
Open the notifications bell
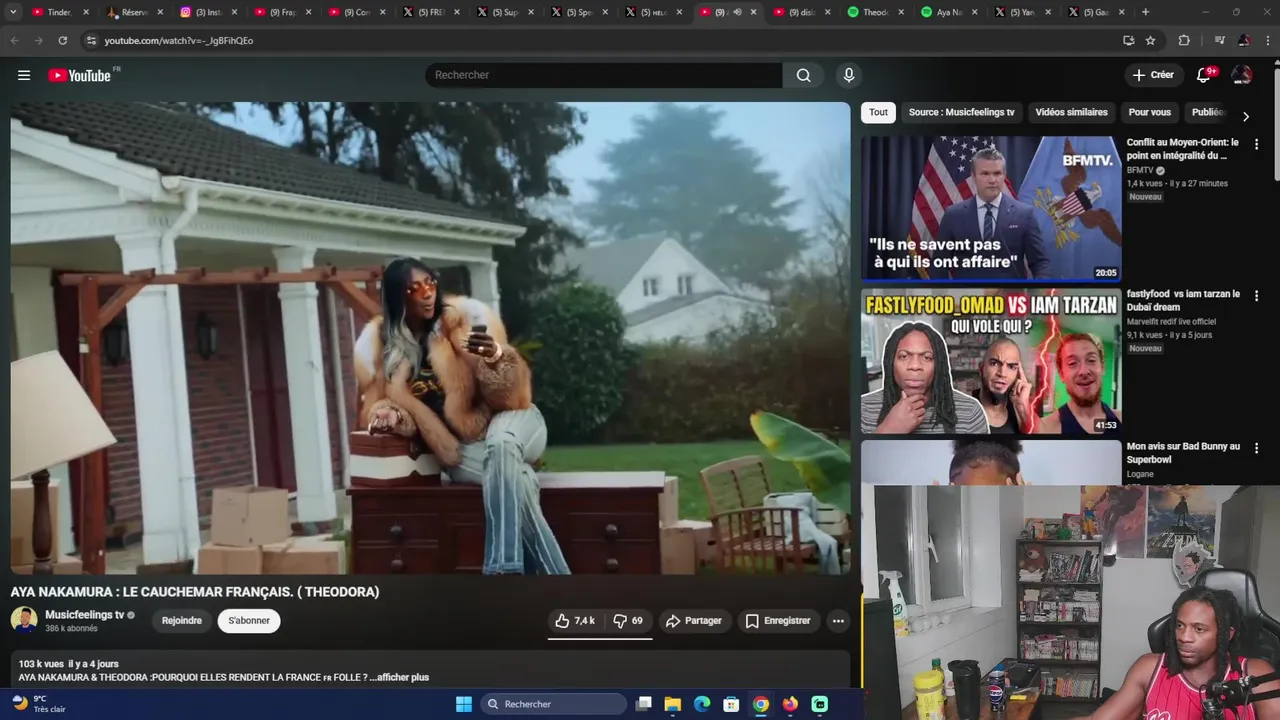[x=1204, y=75]
